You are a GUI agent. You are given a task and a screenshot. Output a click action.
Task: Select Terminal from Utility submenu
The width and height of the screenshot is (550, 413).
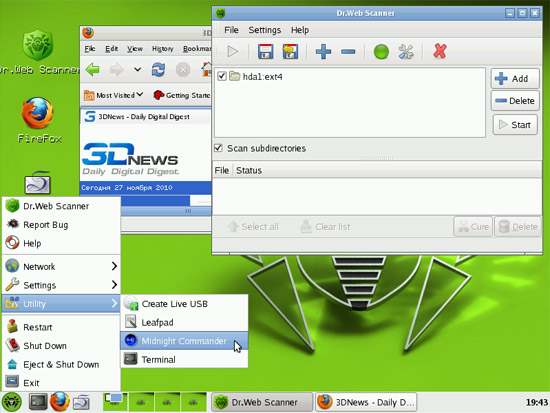(x=184, y=359)
